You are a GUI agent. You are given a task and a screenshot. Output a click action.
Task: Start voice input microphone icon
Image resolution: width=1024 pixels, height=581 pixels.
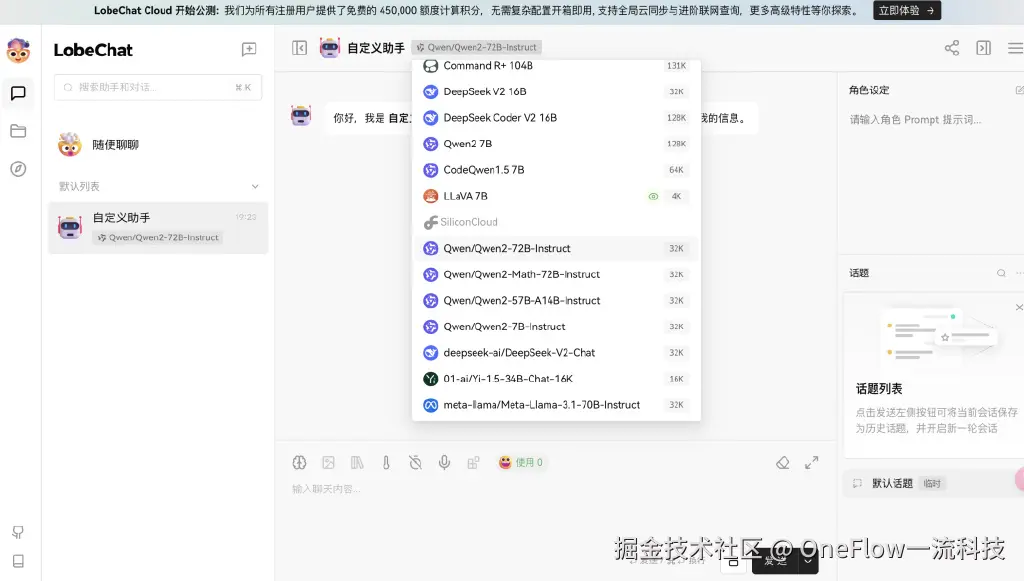coord(444,463)
